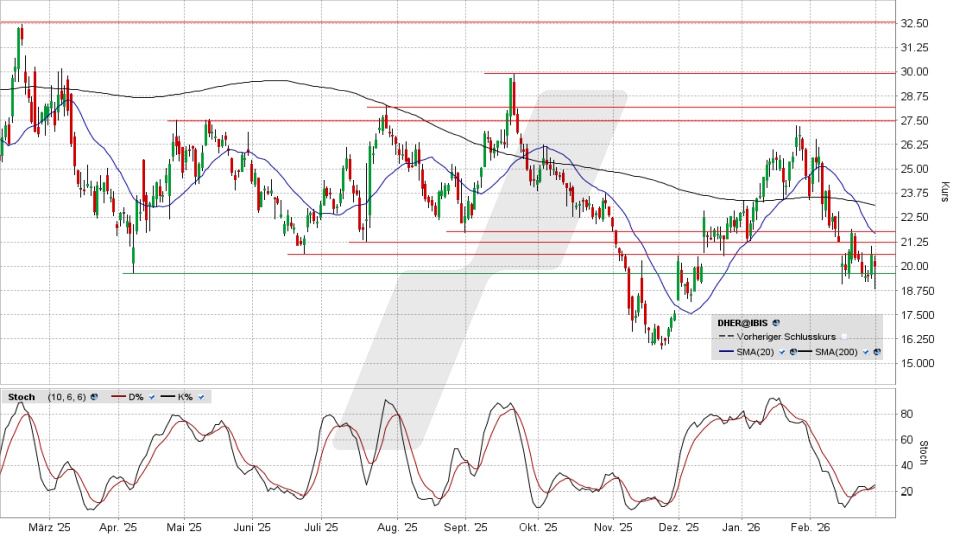Disable the D% line checkbox

[x=152, y=397]
